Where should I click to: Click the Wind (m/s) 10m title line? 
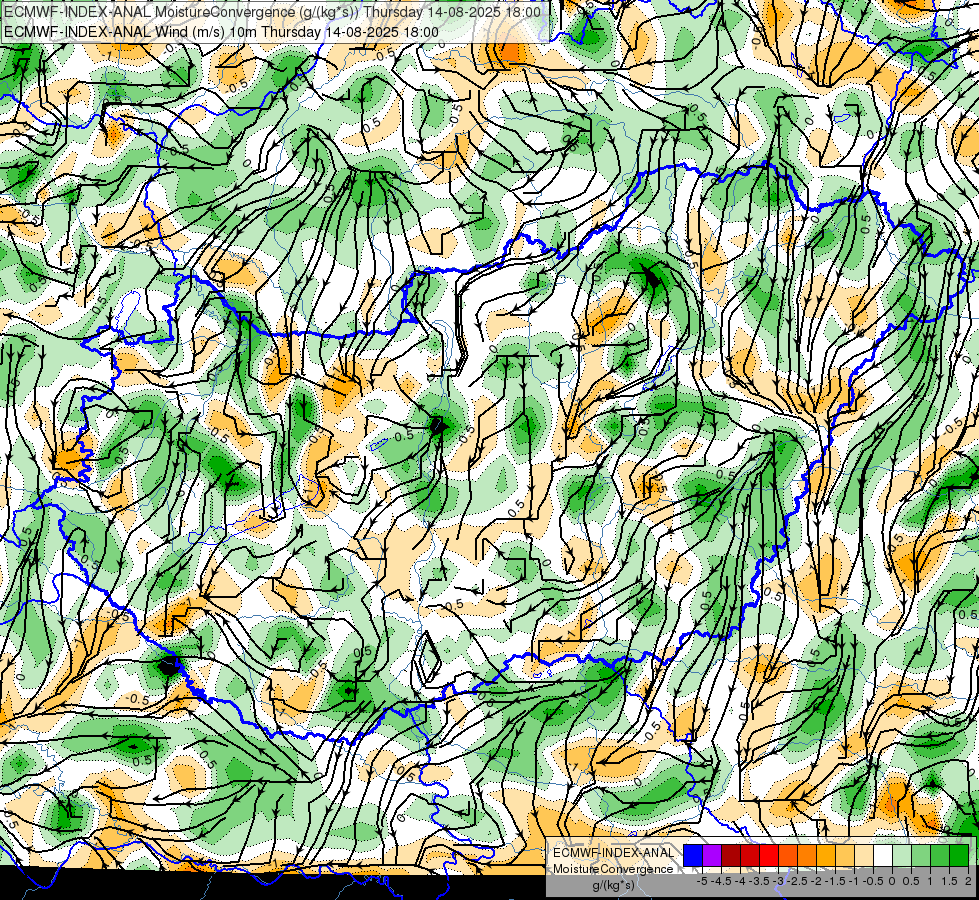coord(221,32)
